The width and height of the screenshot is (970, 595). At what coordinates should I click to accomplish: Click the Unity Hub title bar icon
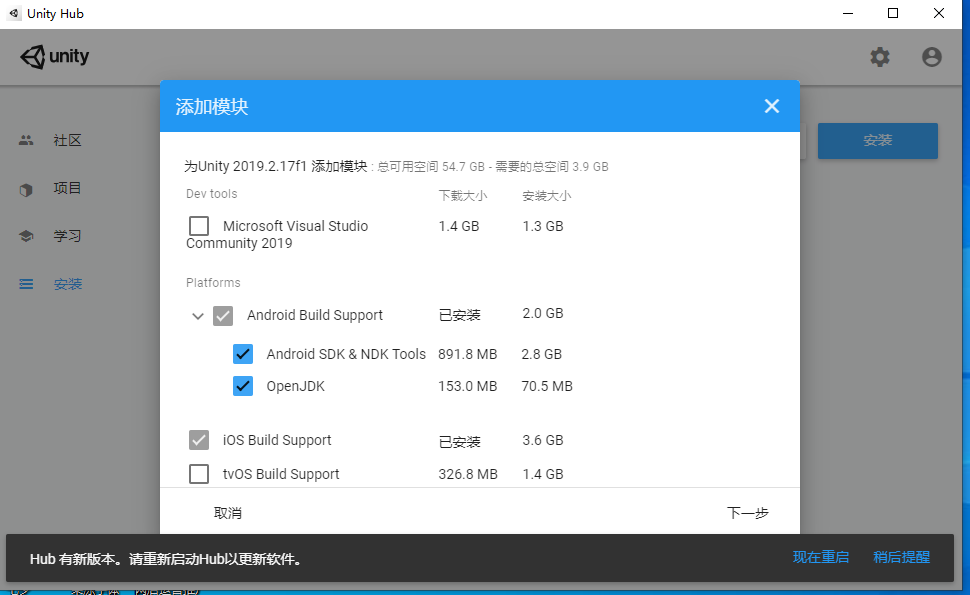14,13
